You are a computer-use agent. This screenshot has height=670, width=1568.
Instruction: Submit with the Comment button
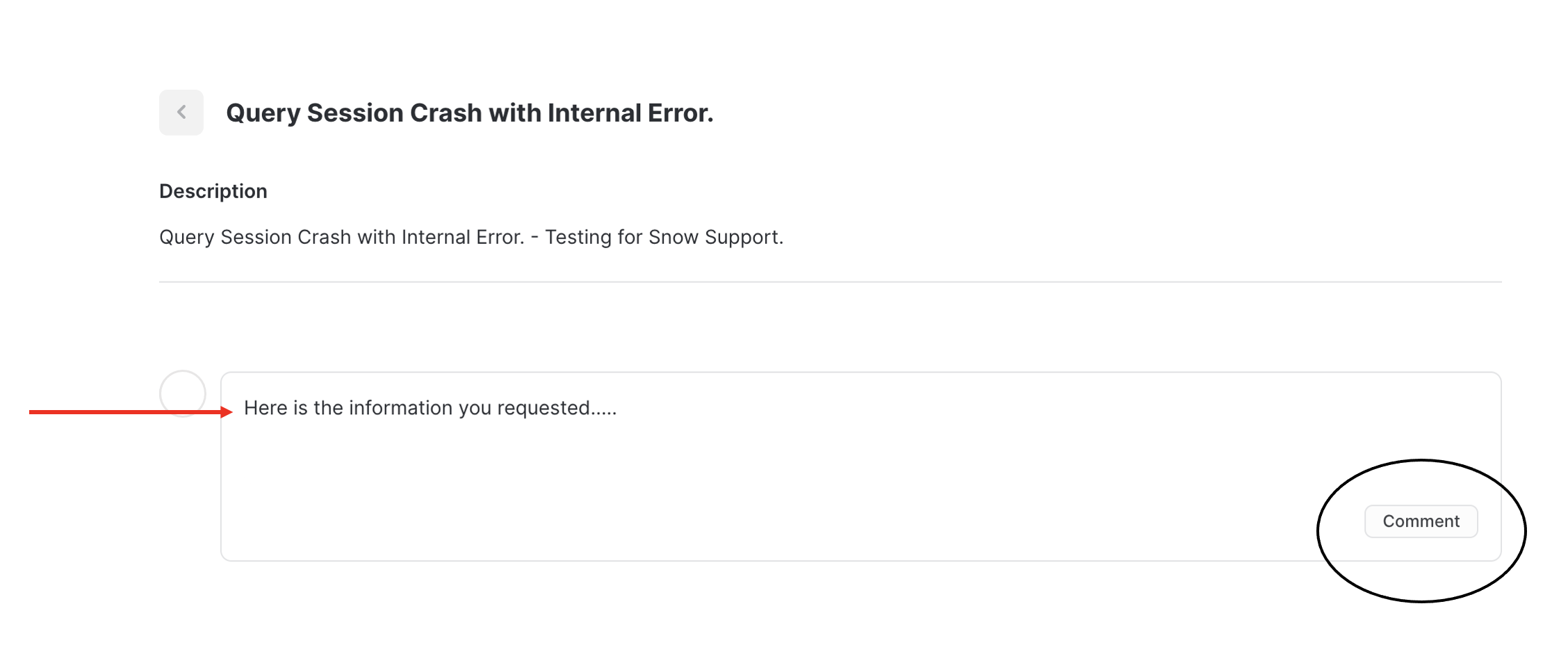coord(1421,521)
